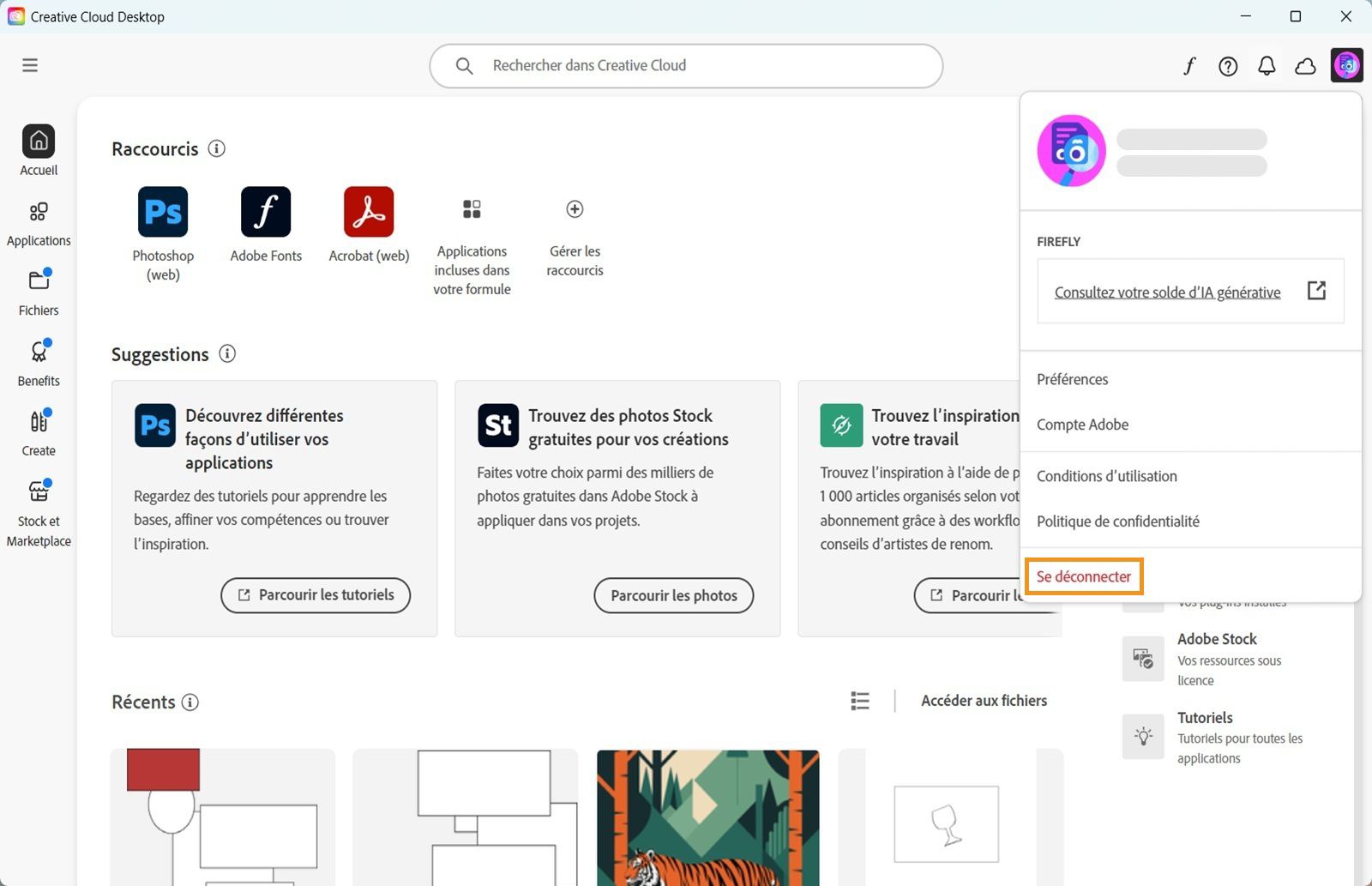1372x886 pixels.
Task: Open Create in the sidebar
Action: (39, 433)
